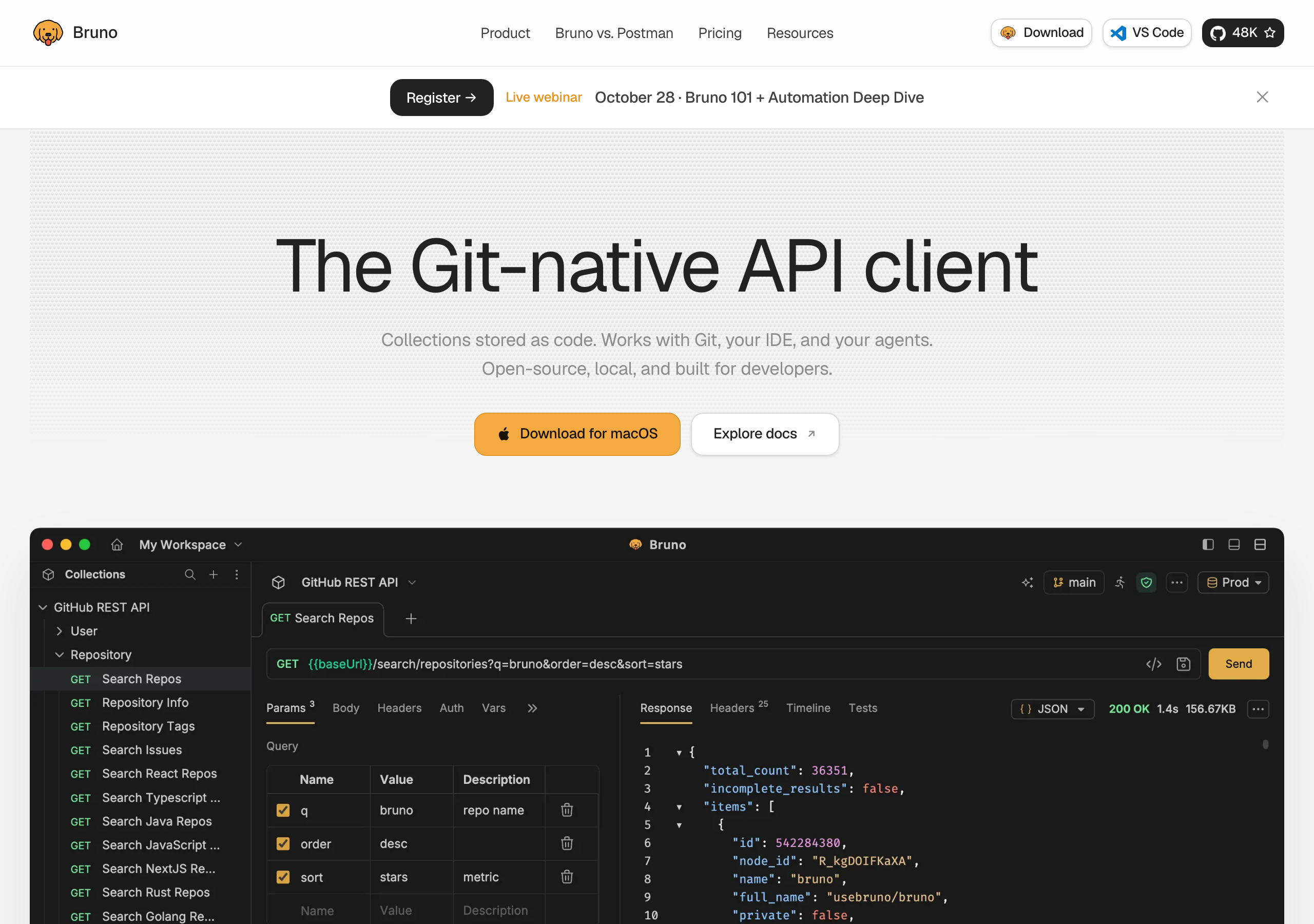Delete the q query parameter row

(567, 810)
